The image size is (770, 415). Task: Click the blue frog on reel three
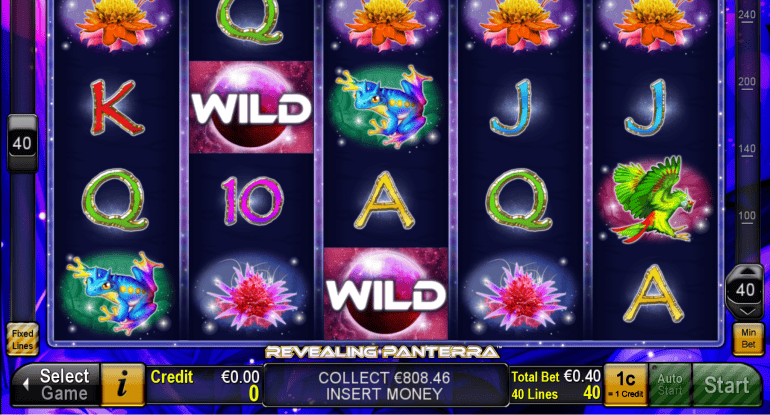[386, 107]
